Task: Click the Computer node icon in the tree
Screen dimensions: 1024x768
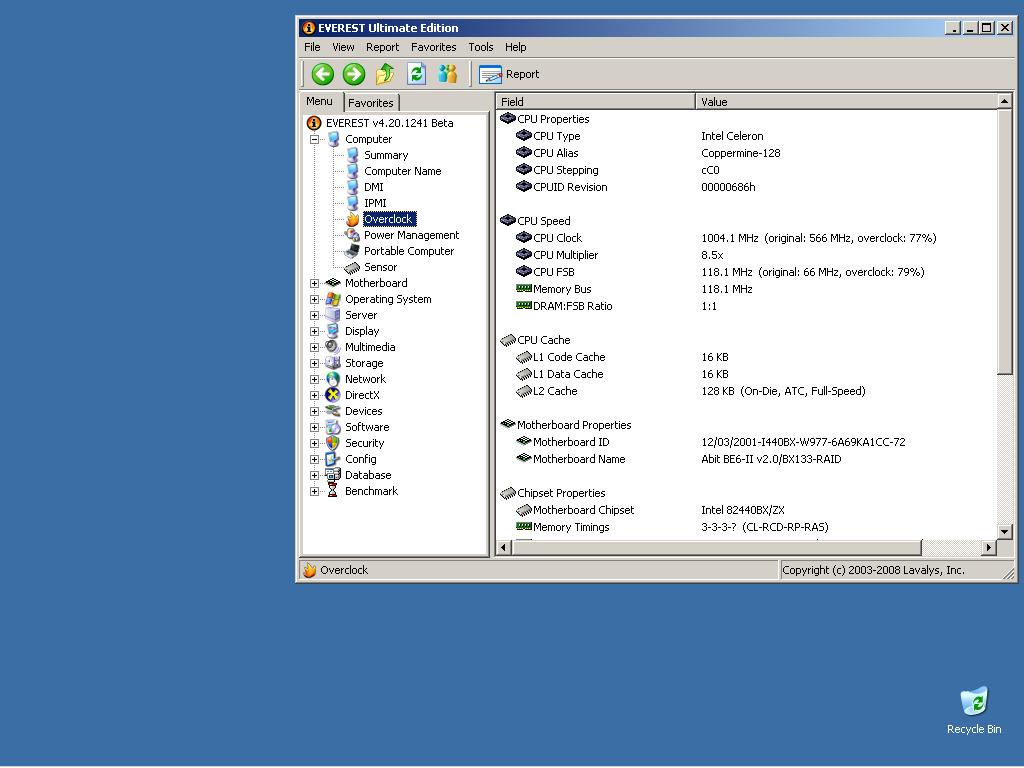Action: coord(334,139)
